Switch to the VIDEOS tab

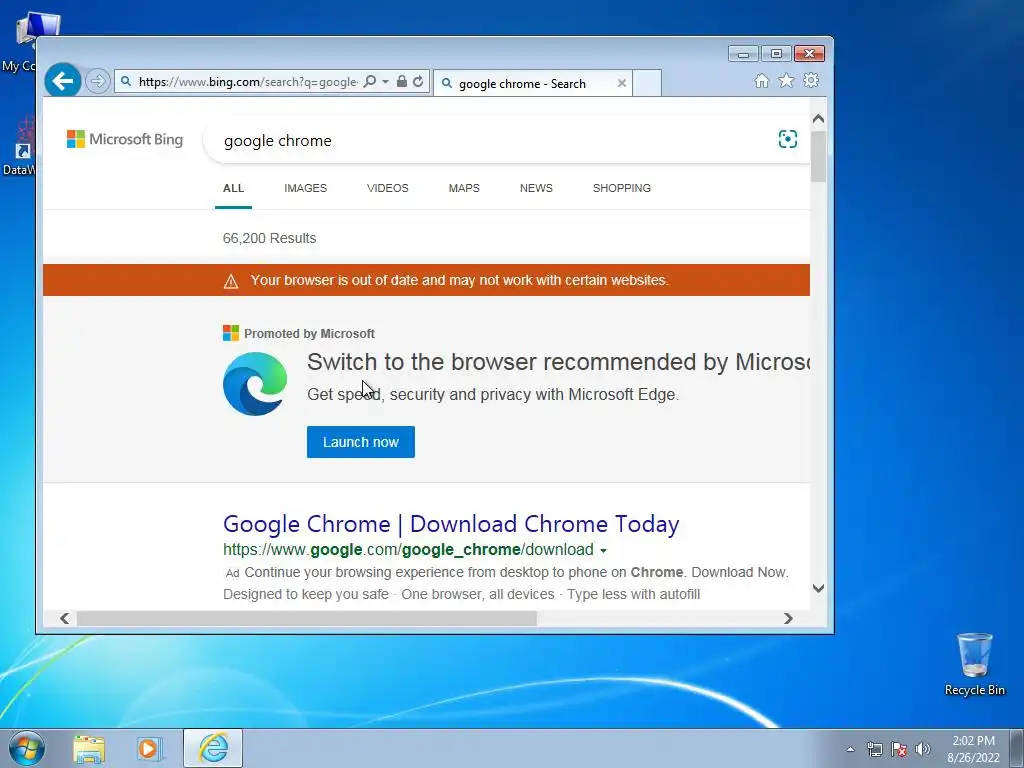[387, 188]
